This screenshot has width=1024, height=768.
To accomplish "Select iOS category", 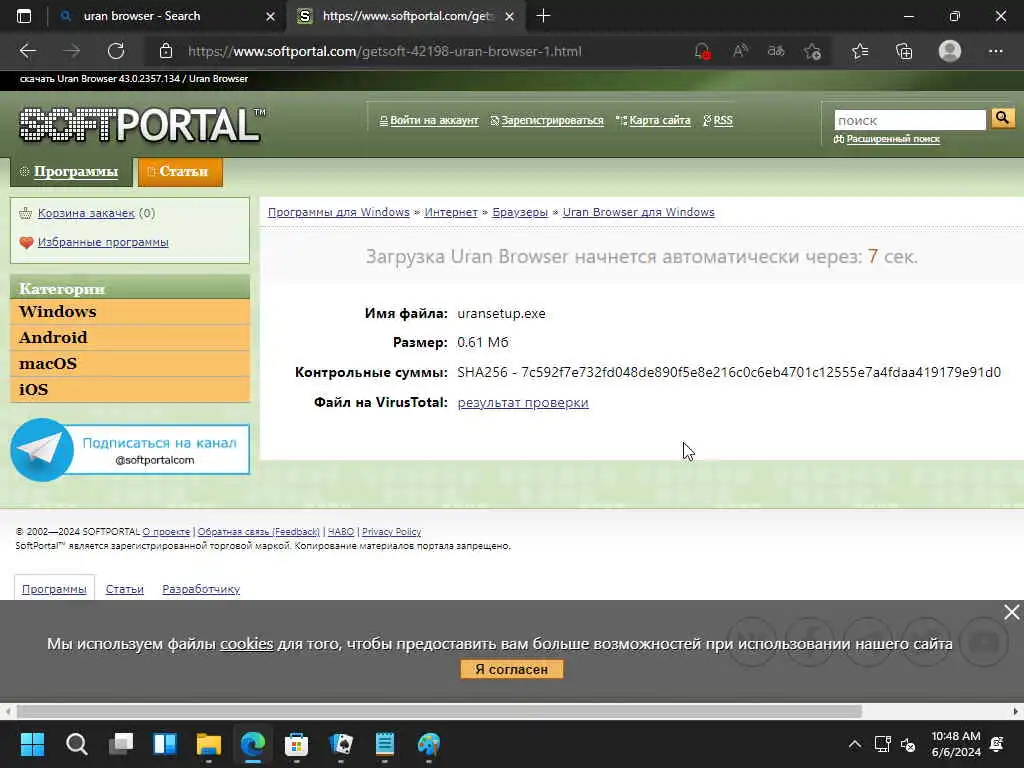I will point(130,390).
